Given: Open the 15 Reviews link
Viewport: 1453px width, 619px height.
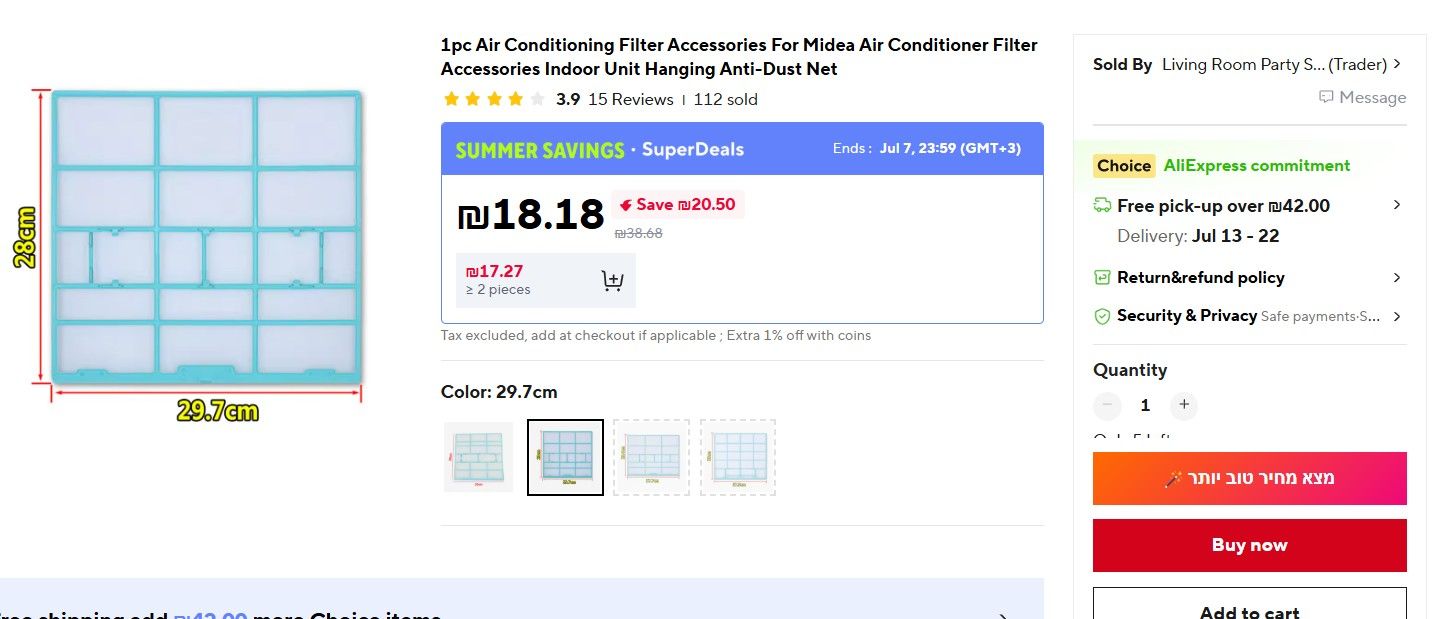Looking at the screenshot, I should click(x=631, y=99).
